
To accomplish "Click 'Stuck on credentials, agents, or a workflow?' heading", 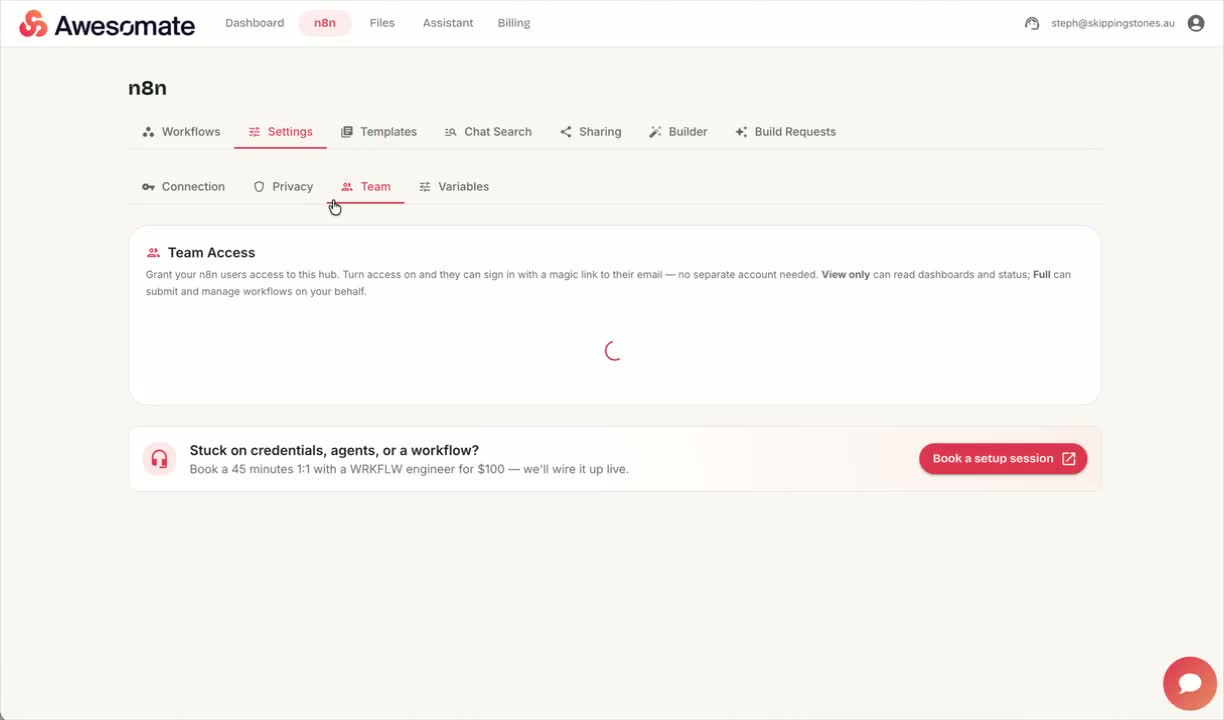I will coord(334,451).
